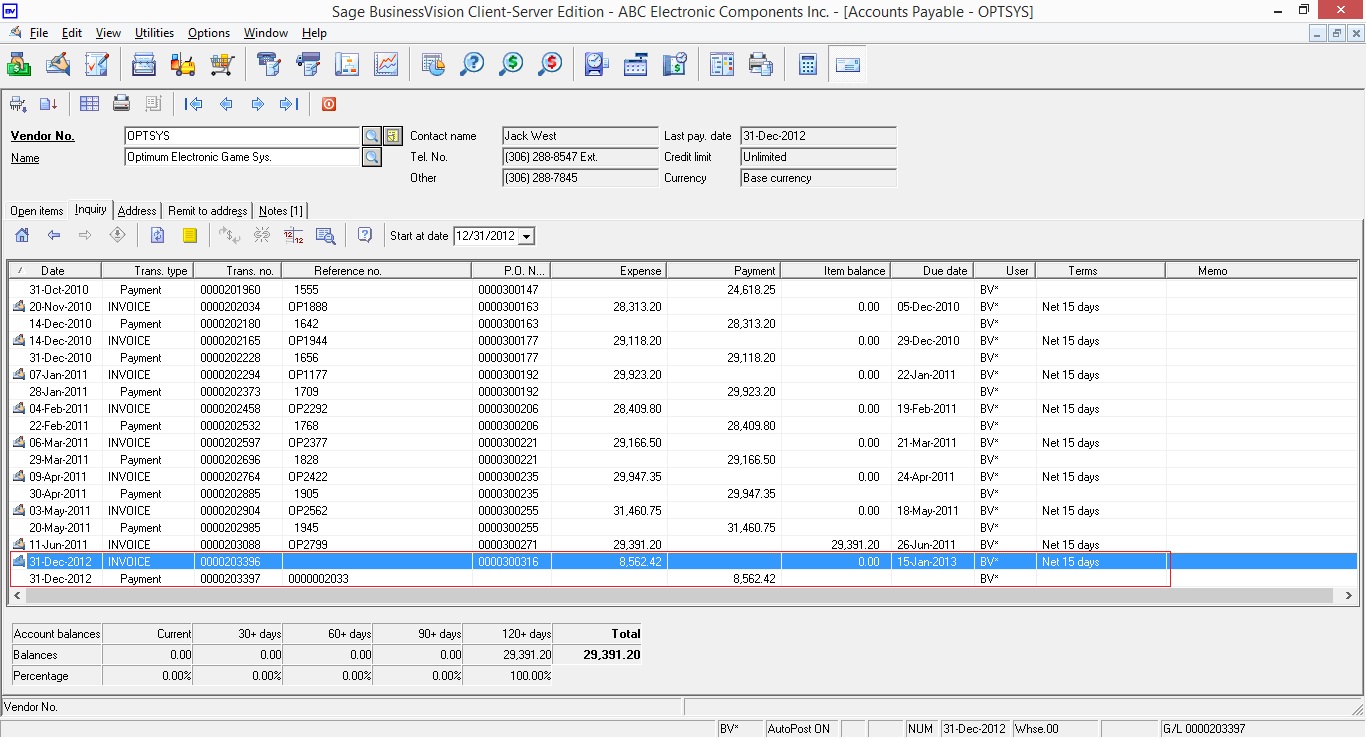Click the question mark help icon in Inquiry toolbar
This screenshot has width=1366, height=738.
tap(365, 236)
